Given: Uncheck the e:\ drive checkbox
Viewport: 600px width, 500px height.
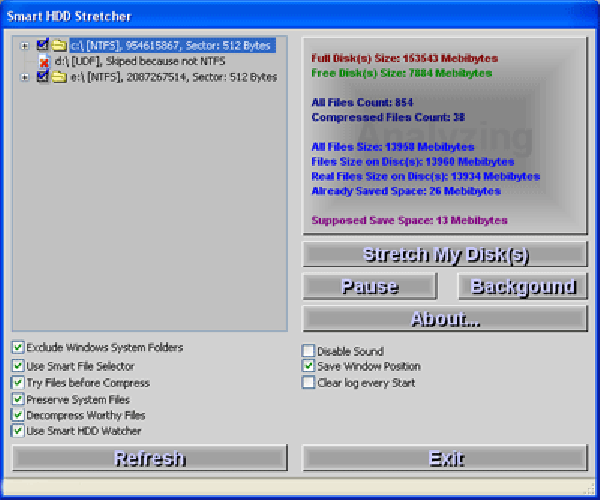Looking at the screenshot, I should pos(42,77).
